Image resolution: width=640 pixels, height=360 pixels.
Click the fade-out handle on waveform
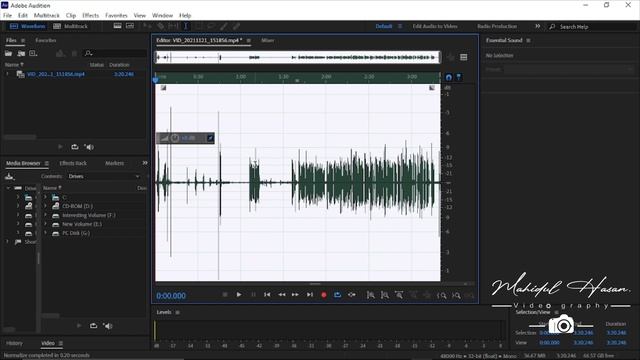432,88
